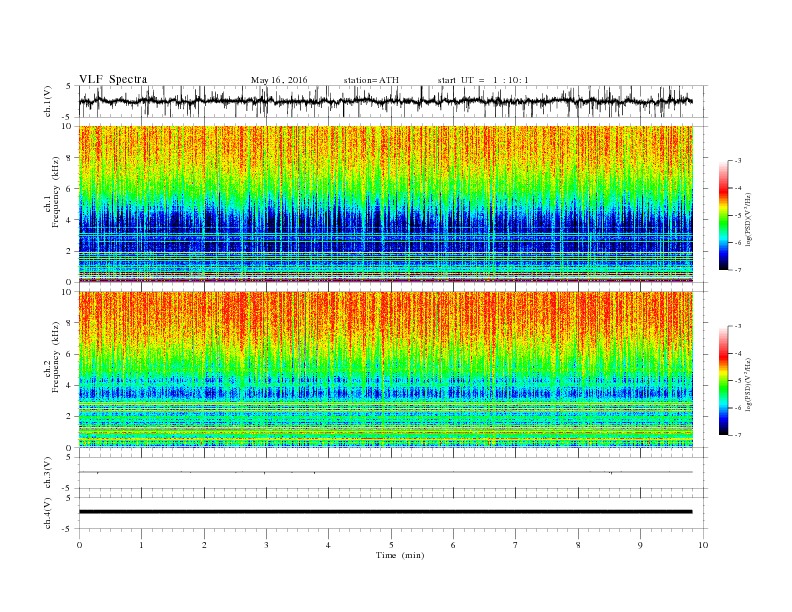Click the time axis tick label "9"
The height and width of the screenshot is (612, 792).
[640, 545]
